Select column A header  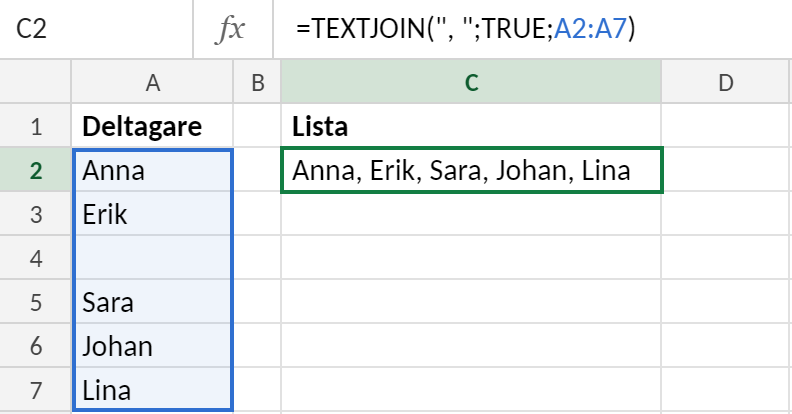(x=152, y=82)
